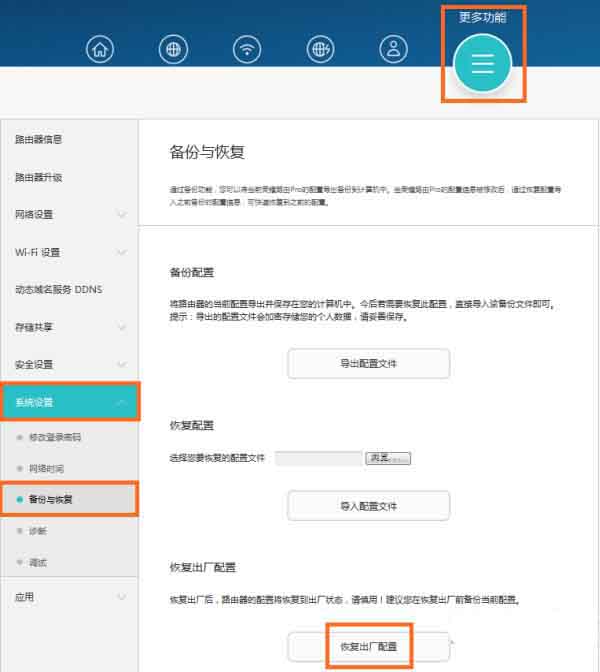Expand the Wi-Fi 设置 chevron
The image size is (600, 672).
[122, 252]
